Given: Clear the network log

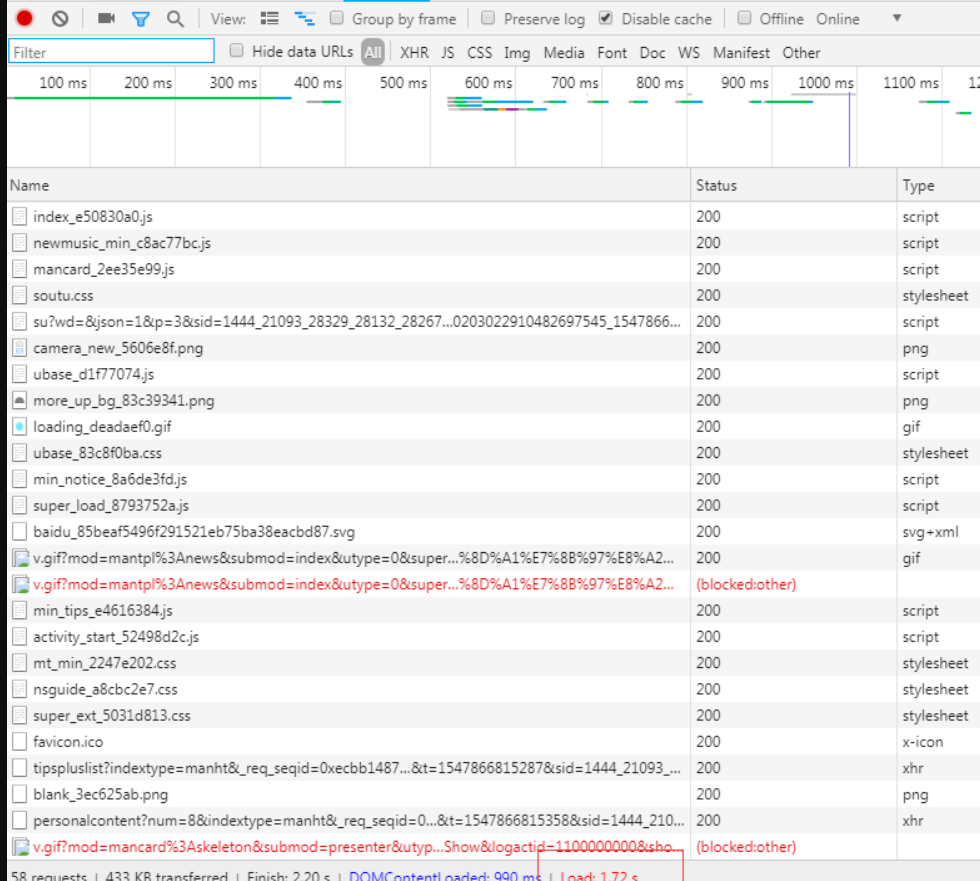Looking at the screenshot, I should point(60,19).
